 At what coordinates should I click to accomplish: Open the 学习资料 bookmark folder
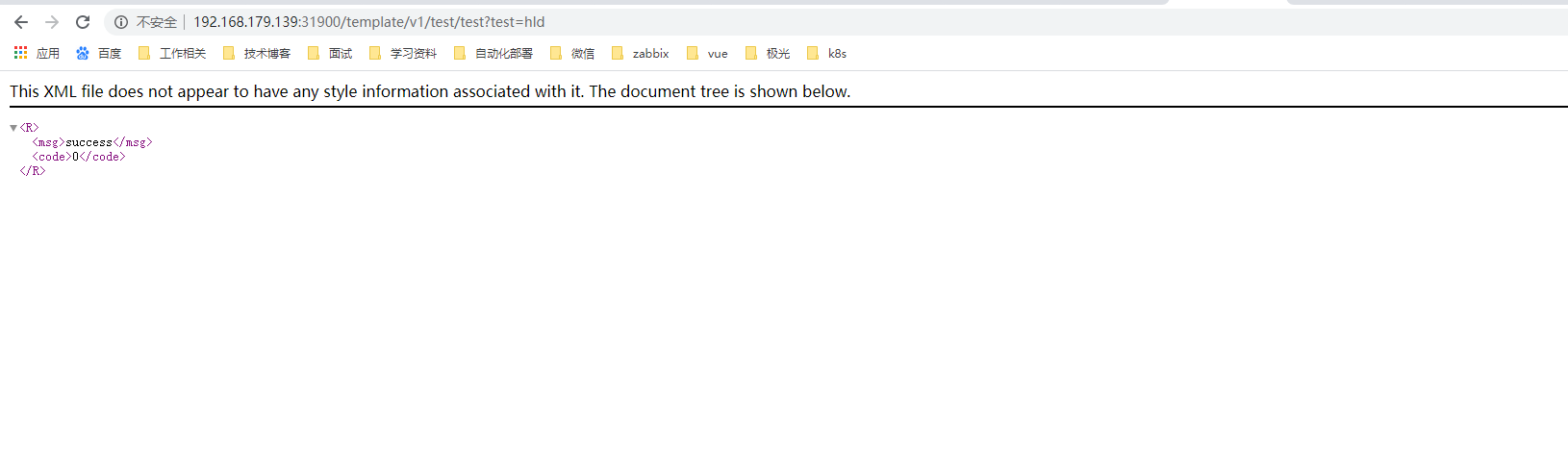click(x=403, y=54)
